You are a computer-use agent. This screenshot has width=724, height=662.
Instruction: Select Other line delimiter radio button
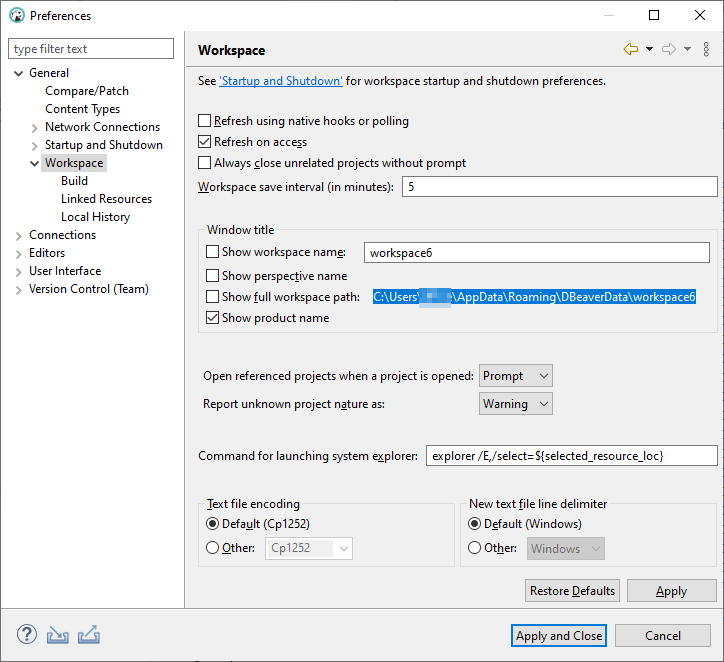tap(474, 548)
